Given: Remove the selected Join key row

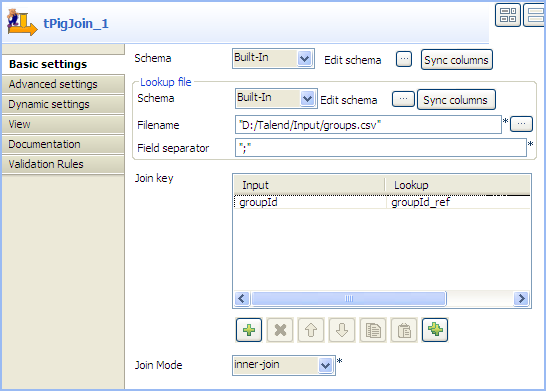Looking at the screenshot, I should [280, 330].
